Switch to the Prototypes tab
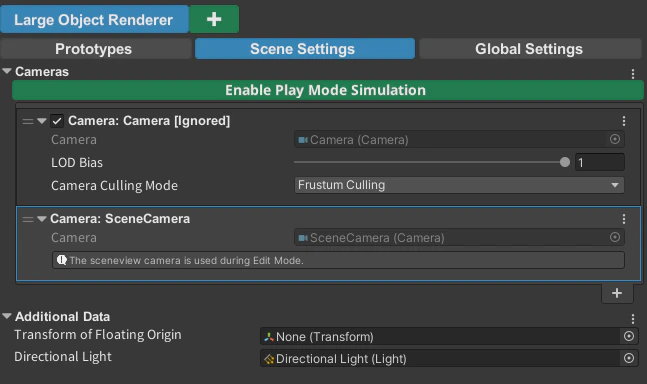 coord(95,49)
